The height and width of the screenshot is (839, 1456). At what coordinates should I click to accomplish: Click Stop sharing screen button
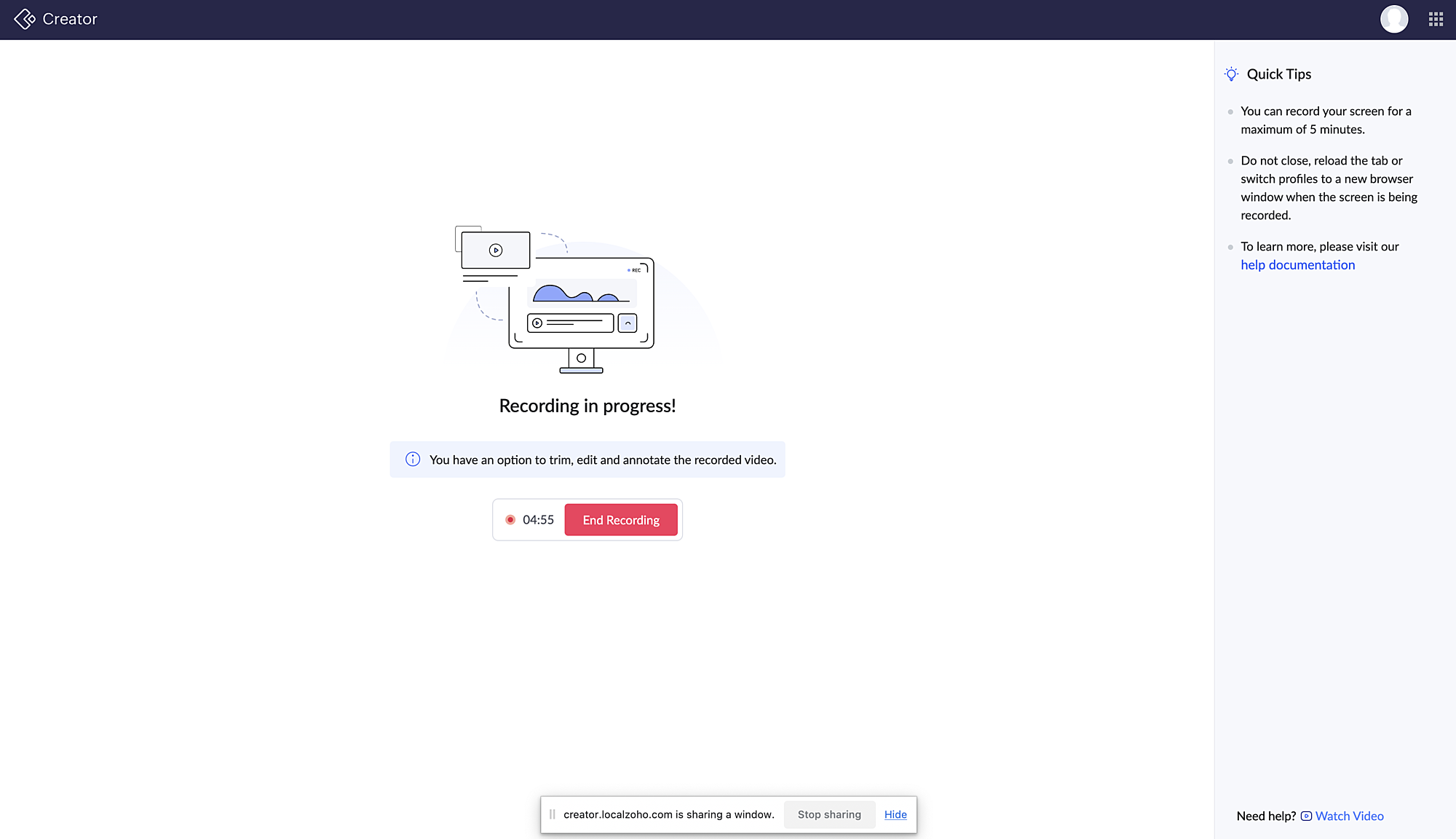(x=829, y=814)
